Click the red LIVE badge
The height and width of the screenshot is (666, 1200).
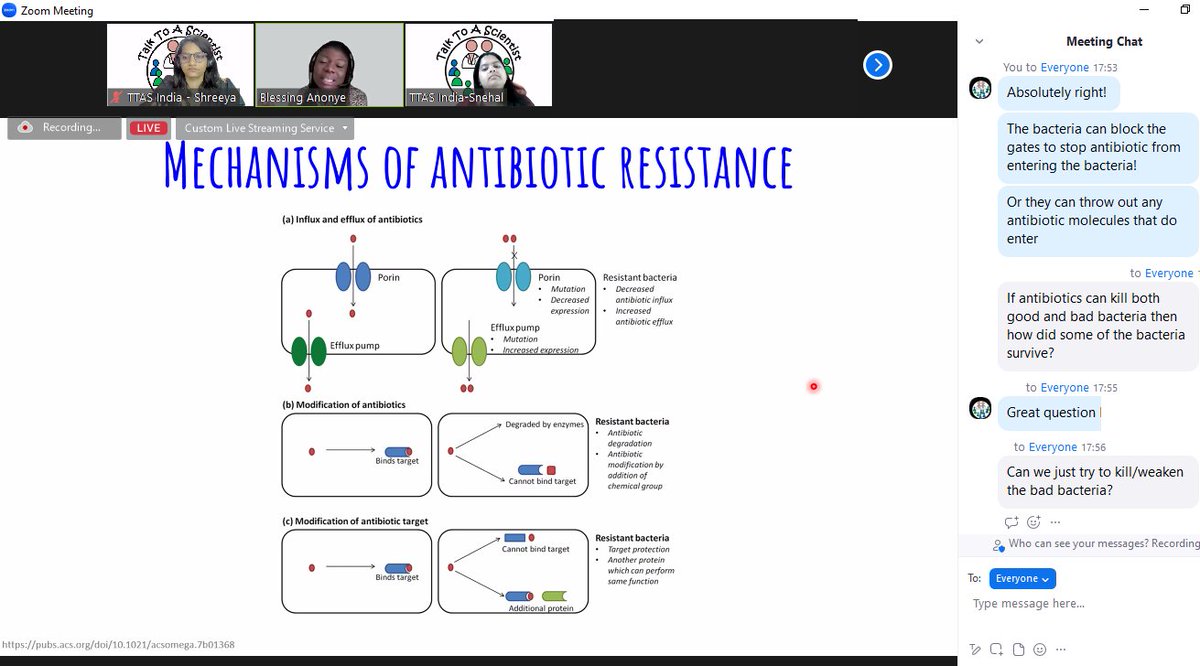point(149,128)
